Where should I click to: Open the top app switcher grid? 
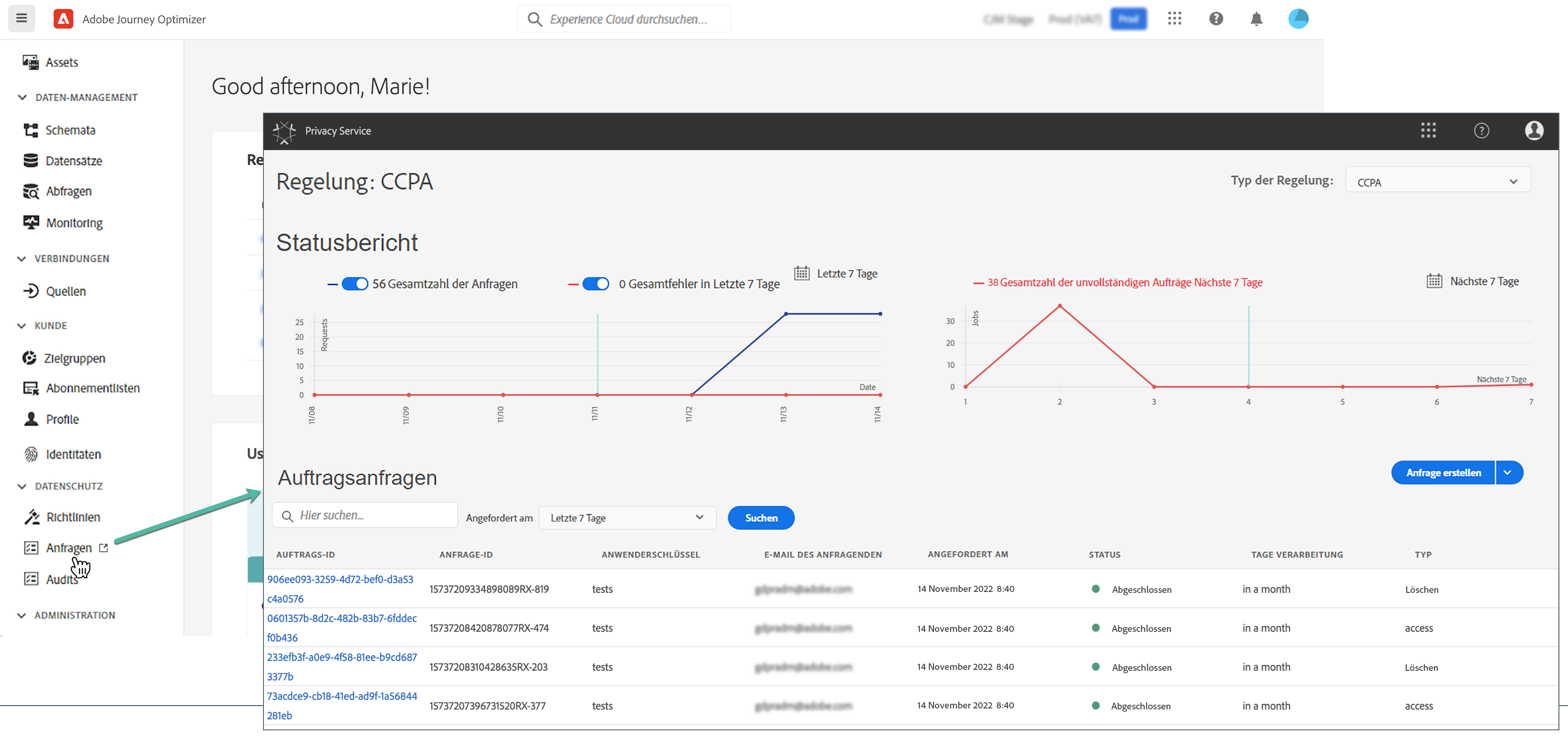coord(1174,19)
